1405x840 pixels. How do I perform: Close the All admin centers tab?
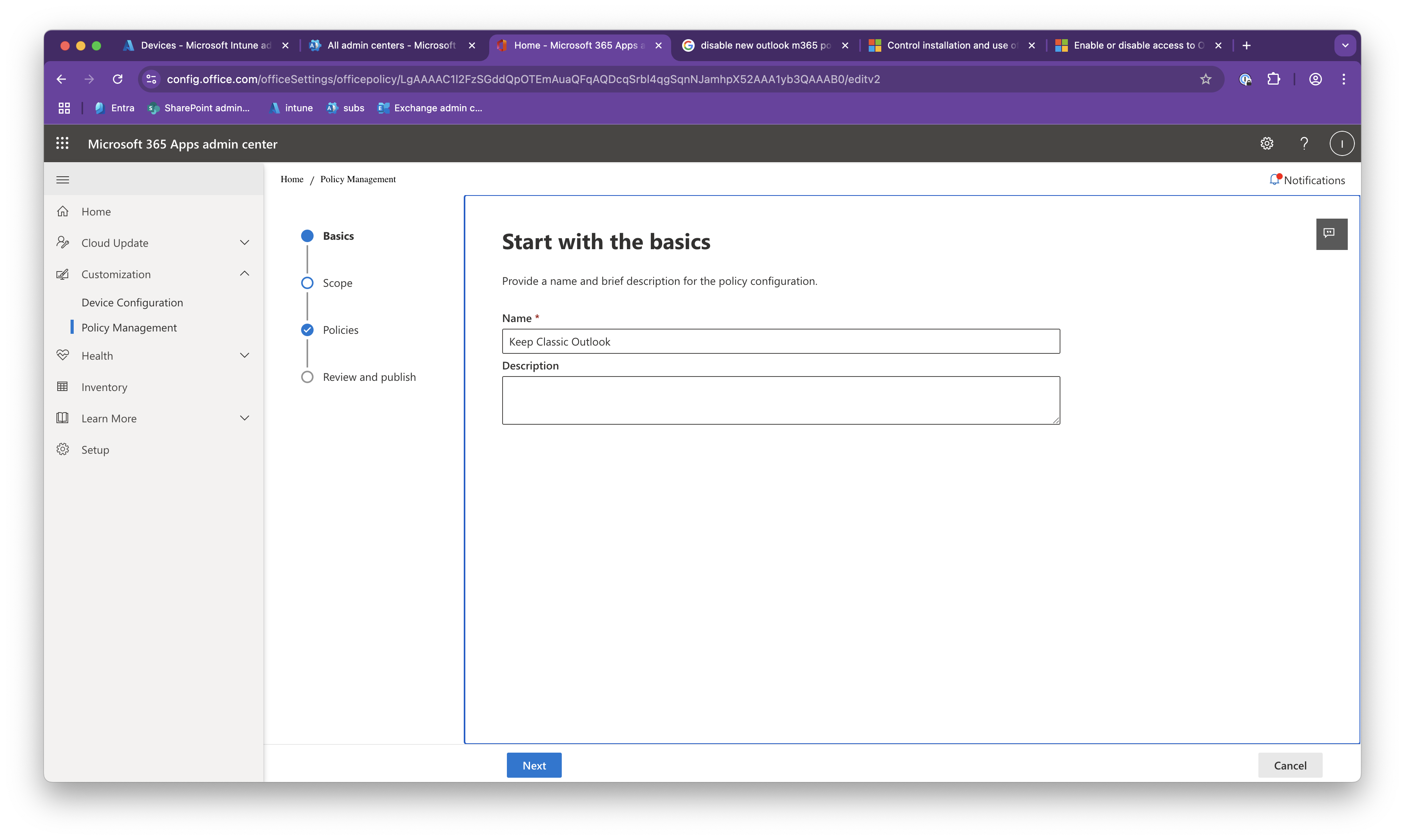tap(472, 45)
